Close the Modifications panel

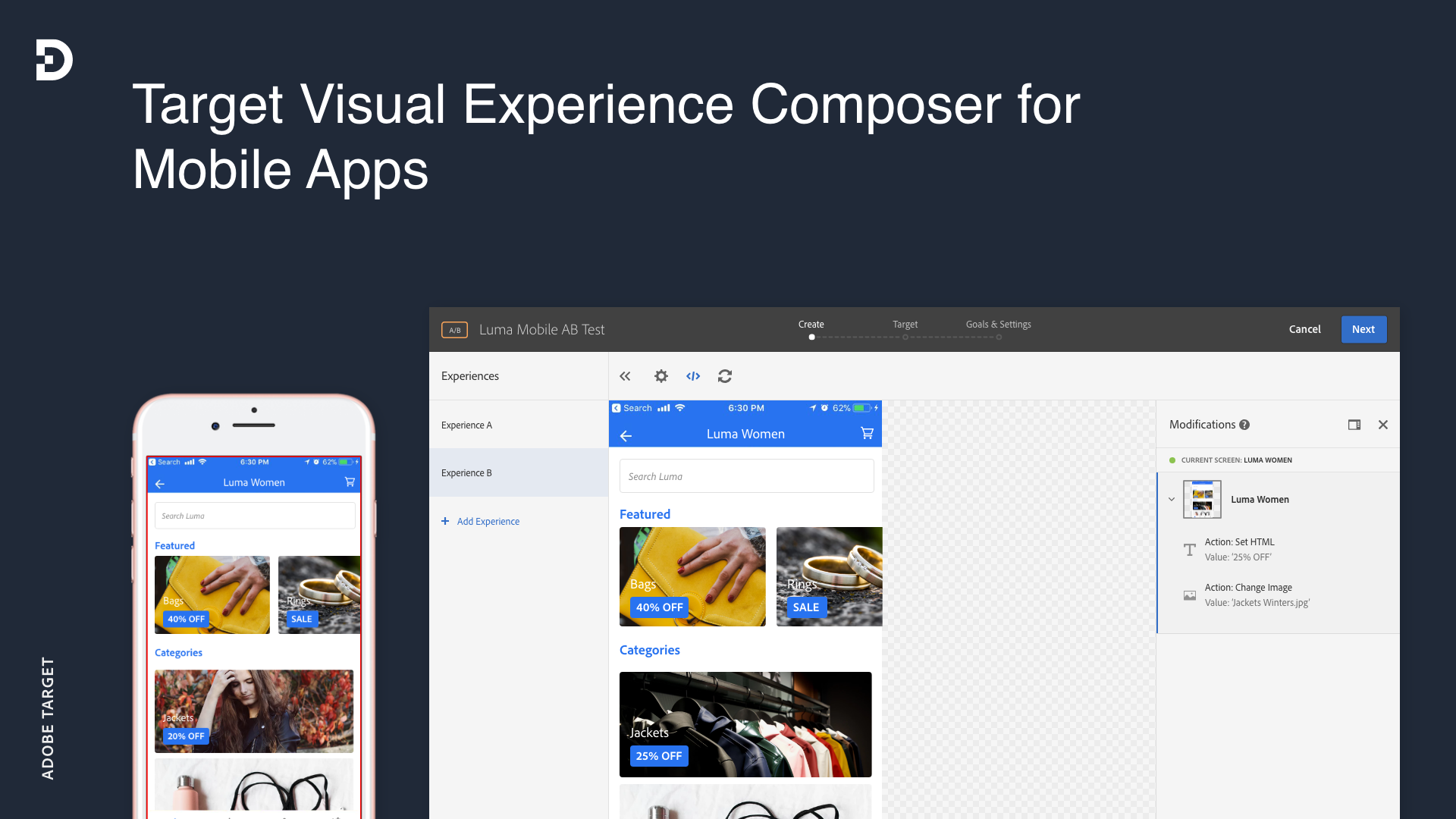1383,425
